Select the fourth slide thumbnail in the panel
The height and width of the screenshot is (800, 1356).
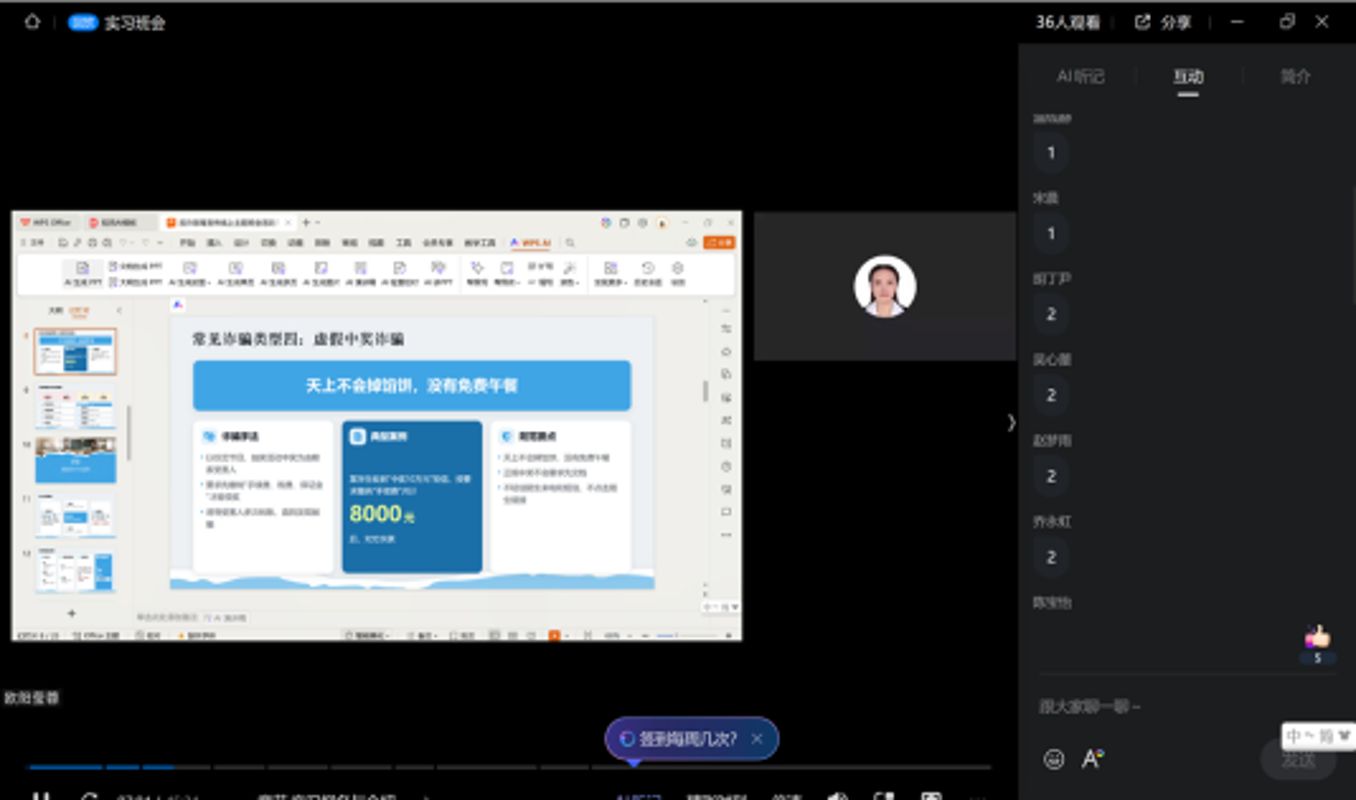(x=75, y=515)
